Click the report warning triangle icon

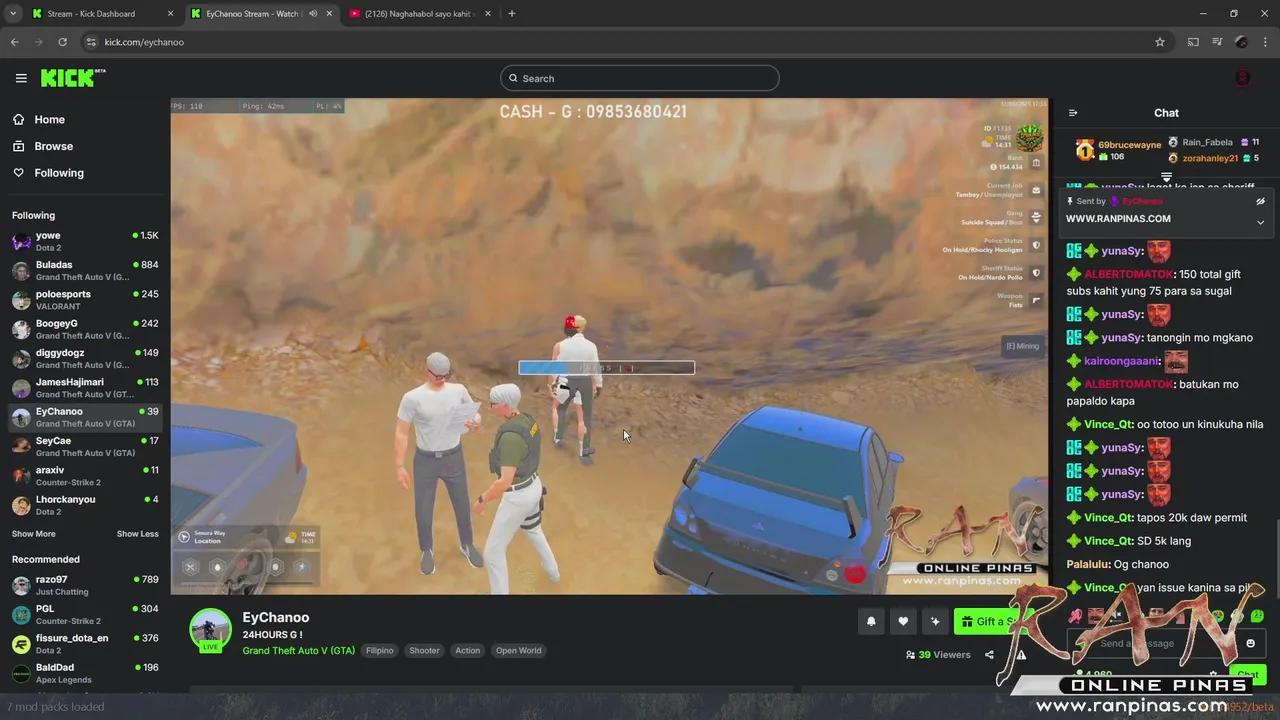1021,655
